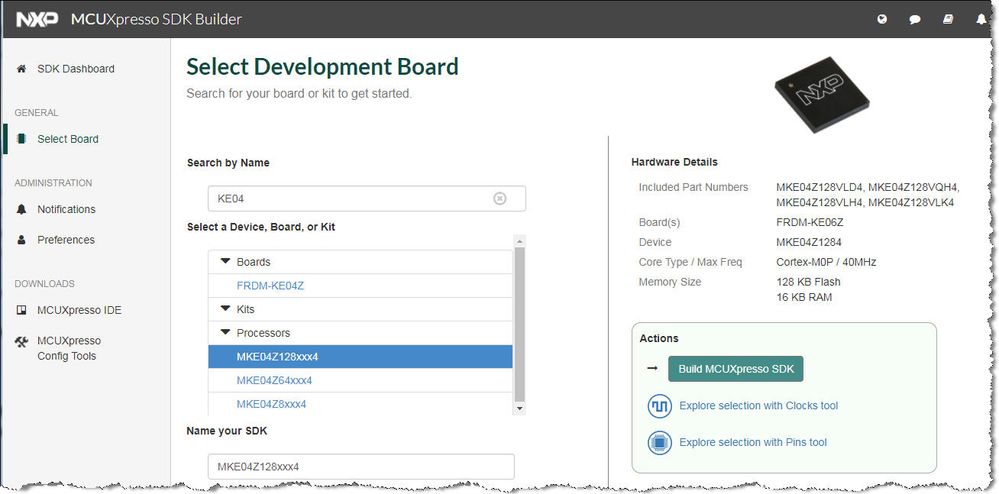Click the 128 KB Flash value
Screen dimensions: 999x494
pos(809,282)
